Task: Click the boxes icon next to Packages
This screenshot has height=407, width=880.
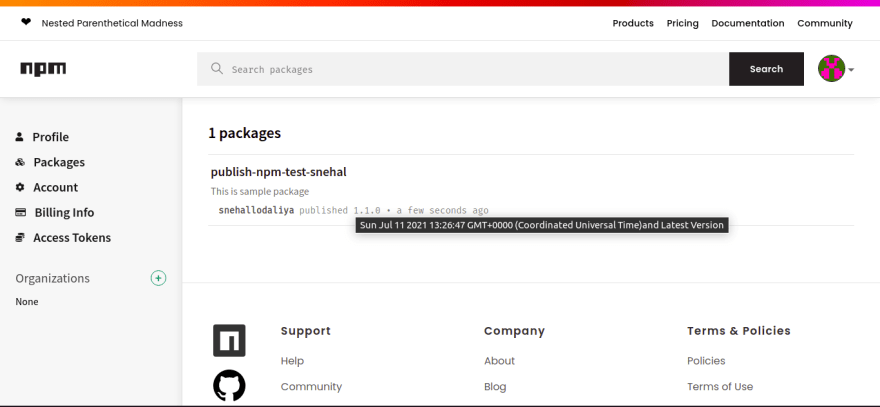Action: [x=20, y=162]
